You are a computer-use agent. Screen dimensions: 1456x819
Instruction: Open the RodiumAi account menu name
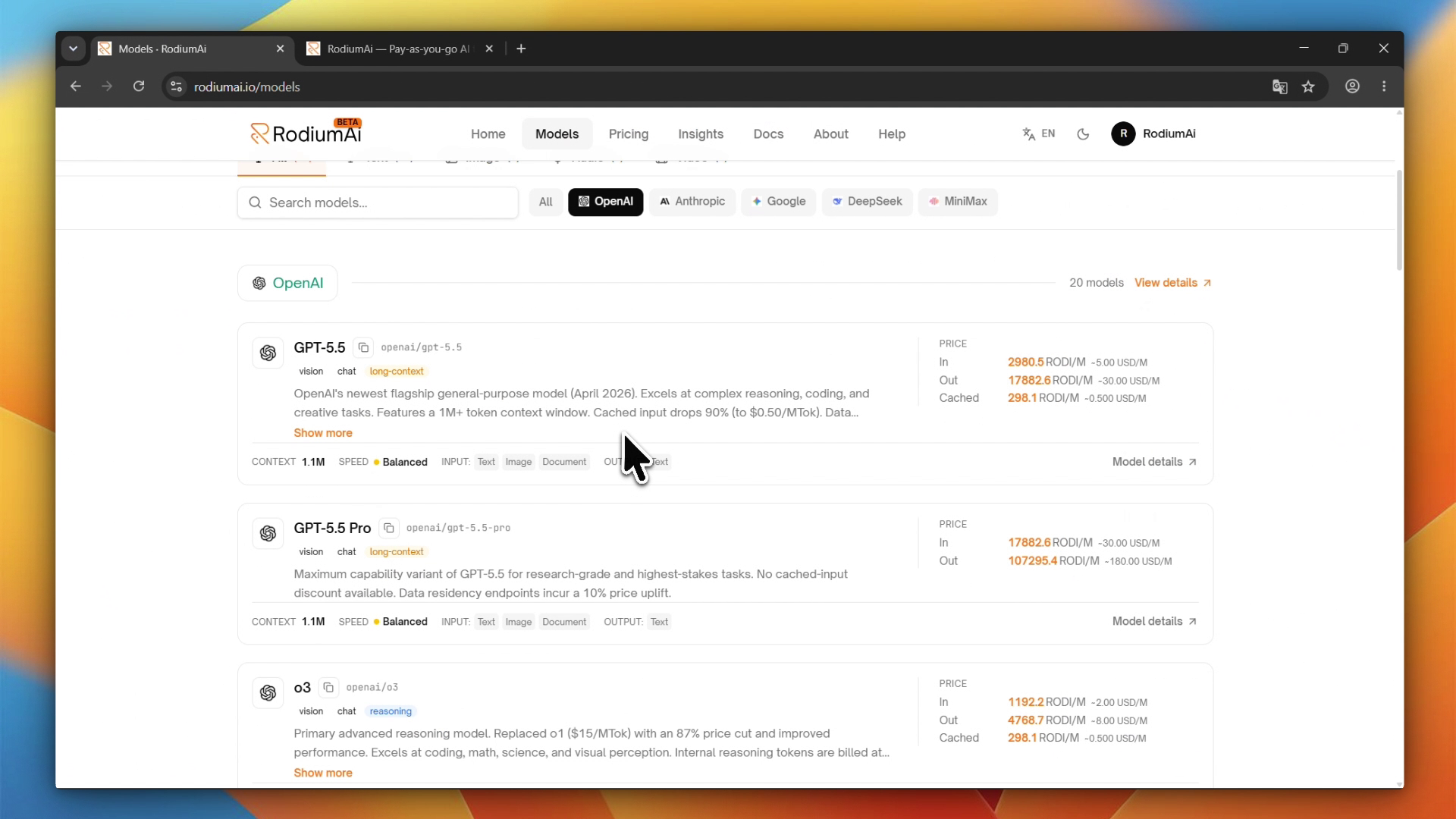(x=1169, y=133)
